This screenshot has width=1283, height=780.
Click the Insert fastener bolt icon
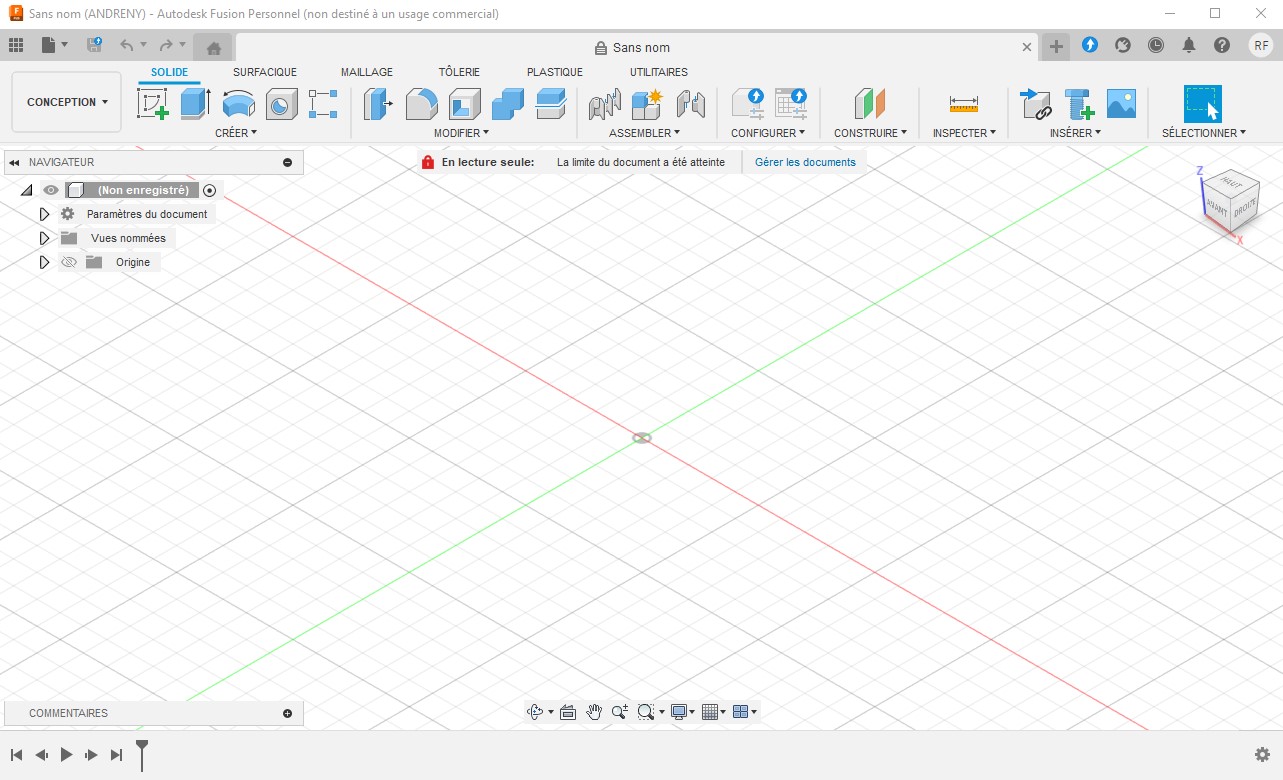pyautogui.click(x=1078, y=104)
